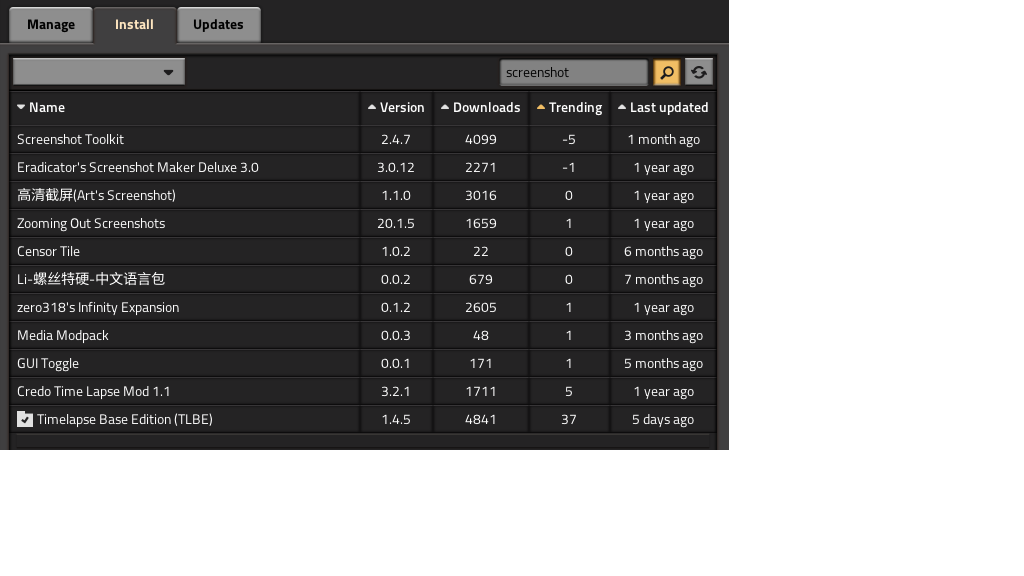Click downloads count 4841
Screen dimensions: 1024x576
[x=481, y=419]
